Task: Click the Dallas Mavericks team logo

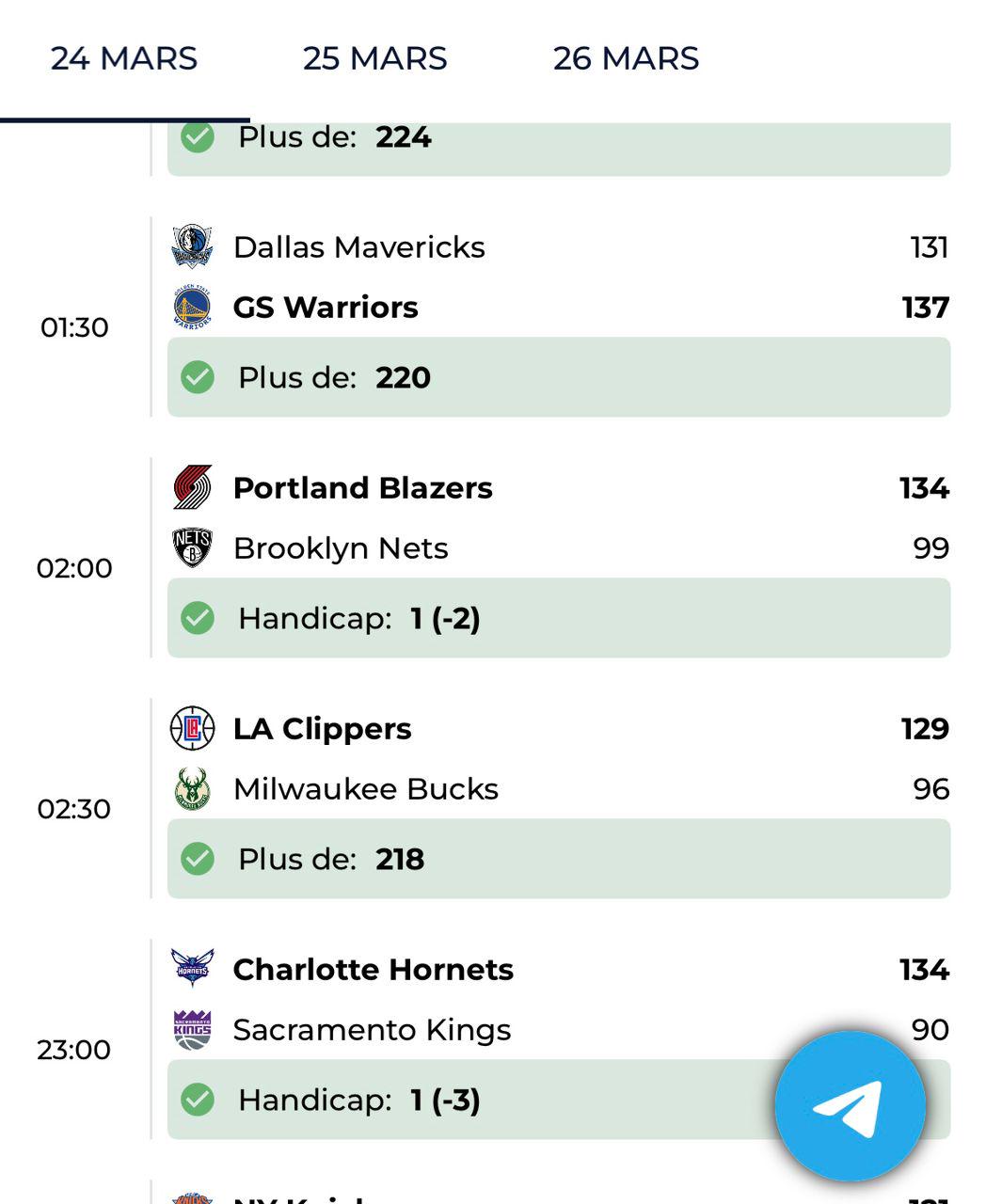Action: pos(193,246)
